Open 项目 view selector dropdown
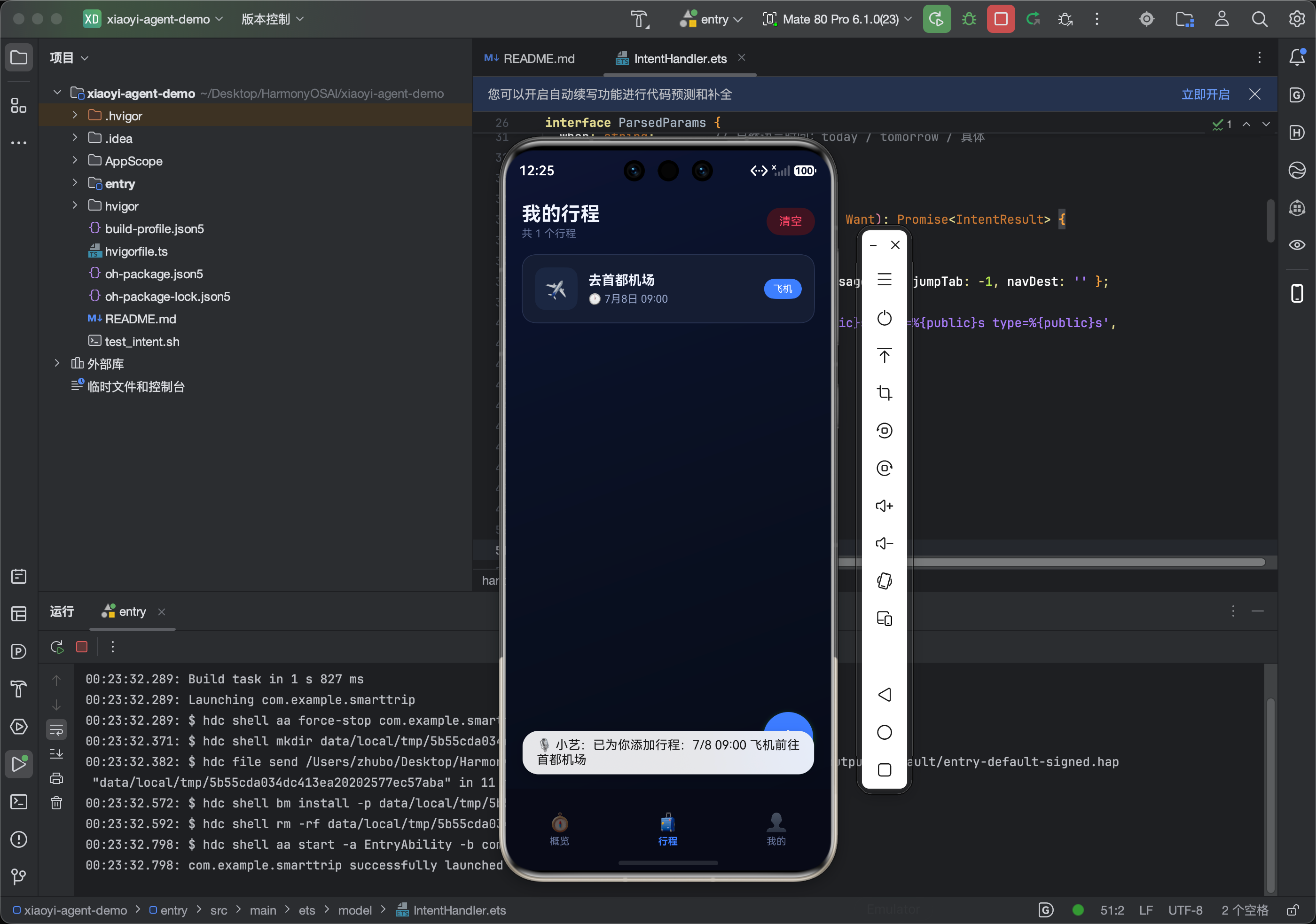This screenshot has height=924, width=1316. pos(69,57)
